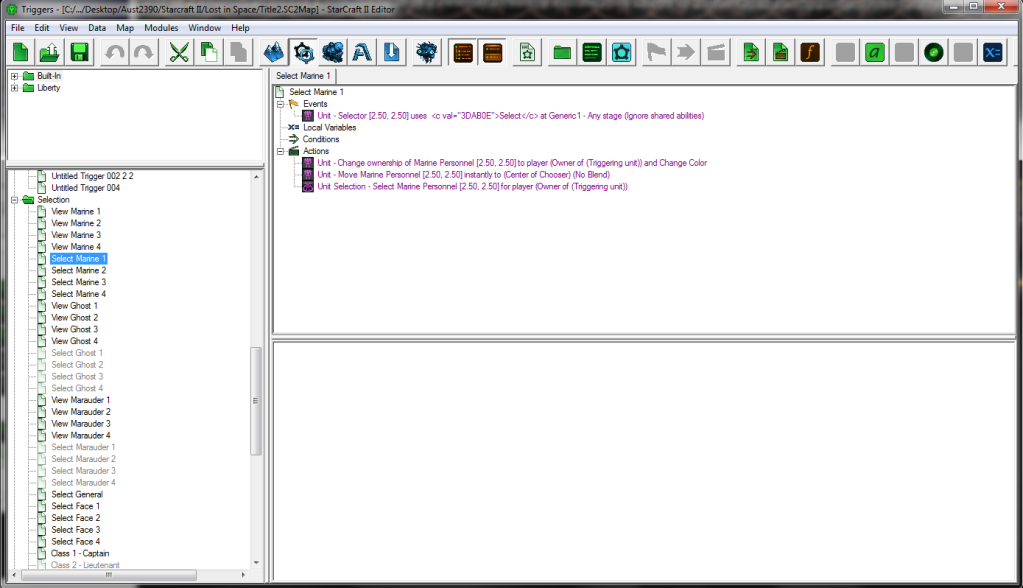
Task: Expand the Liberty library node
Action: (x=14, y=88)
